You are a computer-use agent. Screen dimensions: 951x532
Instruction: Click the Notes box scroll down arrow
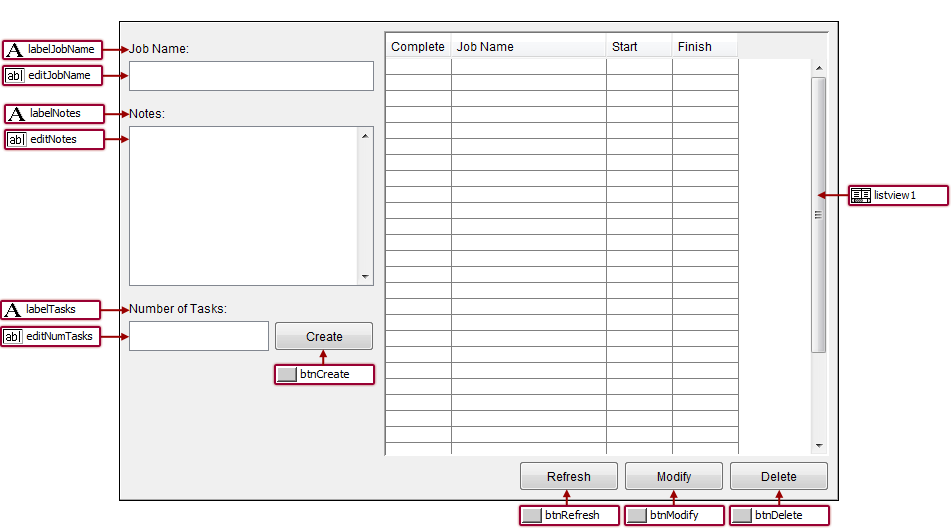(x=365, y=277)
